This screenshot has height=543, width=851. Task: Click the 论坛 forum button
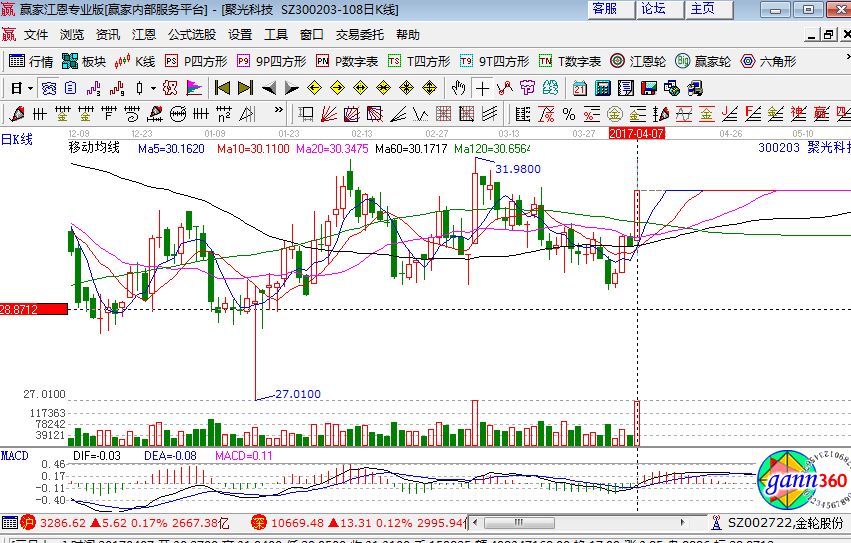pos(654,9)
